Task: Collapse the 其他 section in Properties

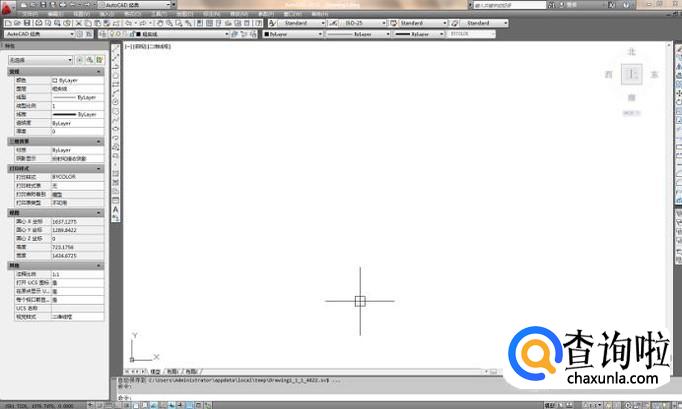Action: click(x=99, y=265)
